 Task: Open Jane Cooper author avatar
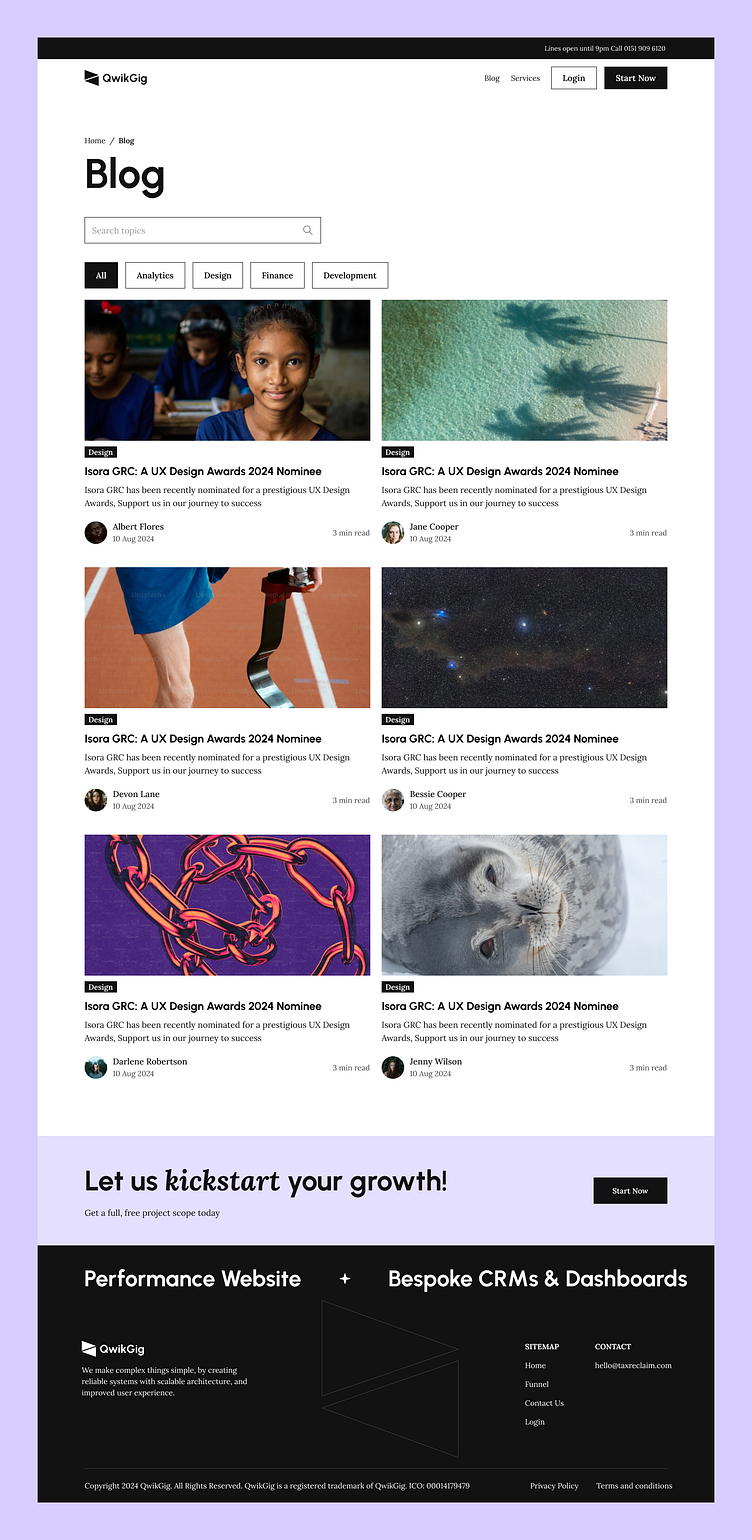click(x=393, y=532)
